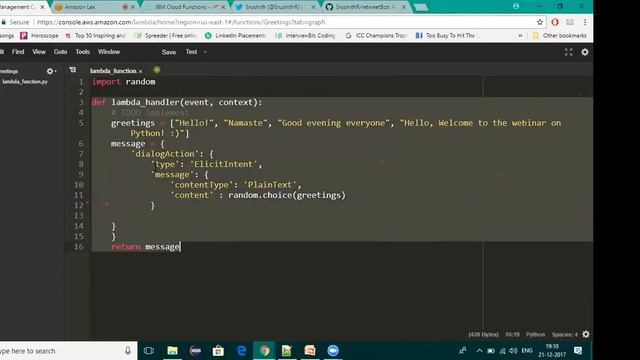Click the cursor position 16:19 in status bar
Image resolution: width=640 pixels, height=360 pixels.
tap(512, 334)
